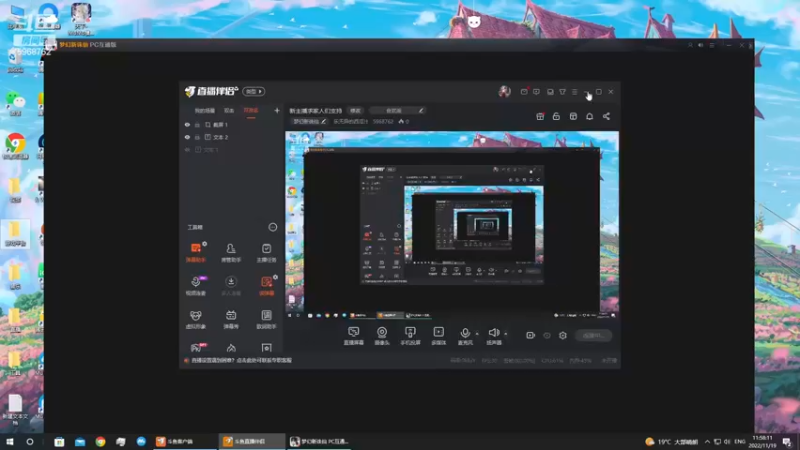
Task: Select the 文本 1 source row
Action: [232, 150]
